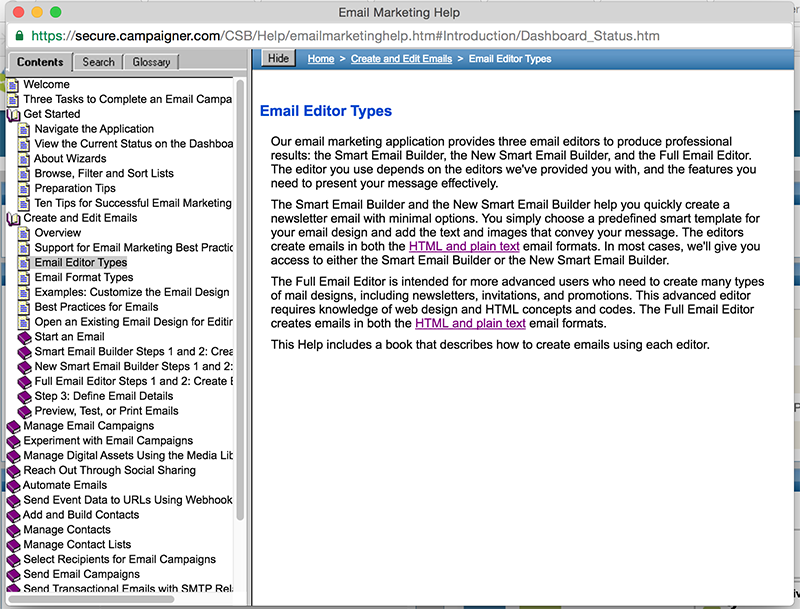
Task: Collapse the Create and Edit Emails book icon
Action: coord(13,219)
